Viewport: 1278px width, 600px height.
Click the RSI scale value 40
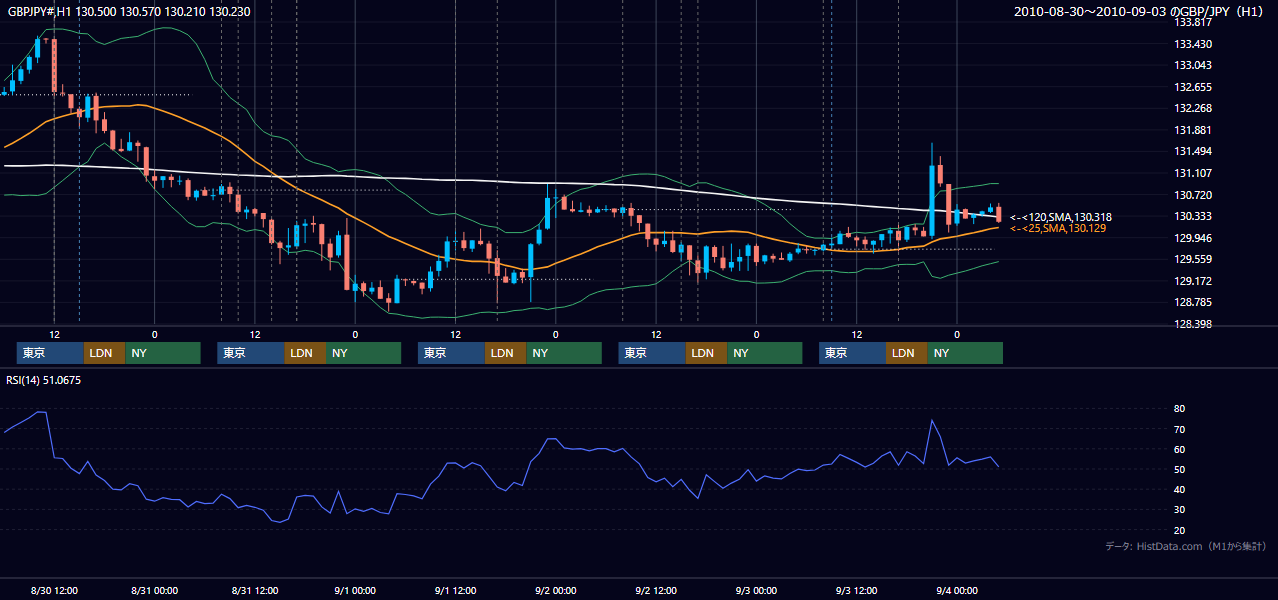coord(1180,489)
